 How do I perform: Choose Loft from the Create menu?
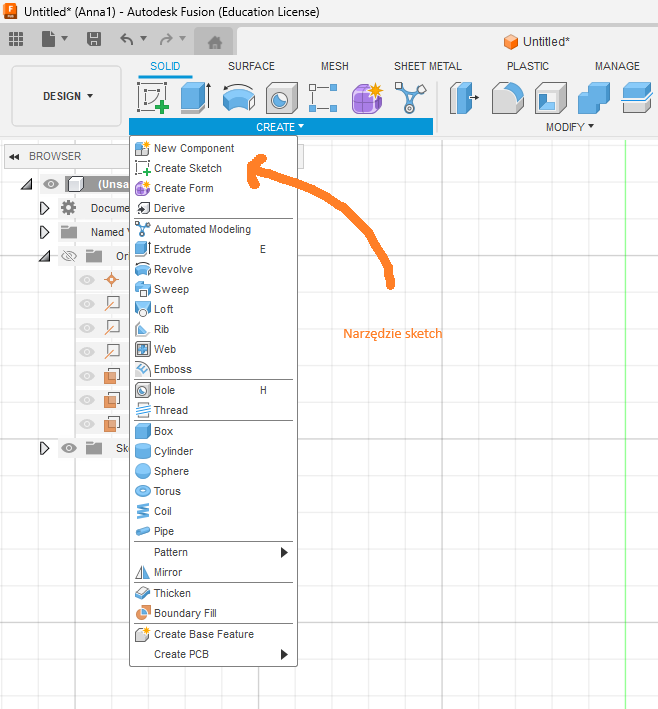[x=213, y=309]
